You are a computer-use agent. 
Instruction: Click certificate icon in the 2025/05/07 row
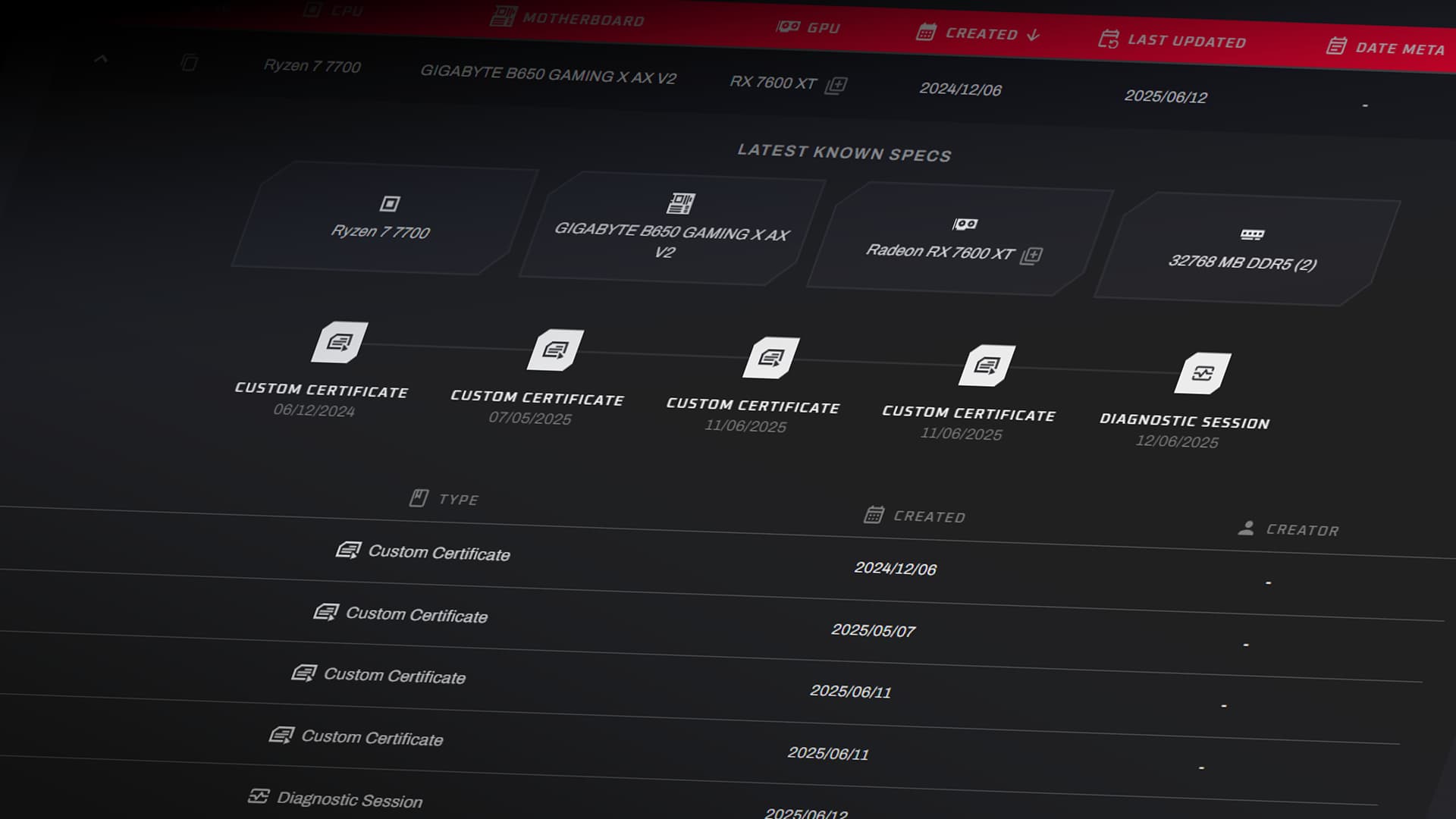tap(326, 611)
